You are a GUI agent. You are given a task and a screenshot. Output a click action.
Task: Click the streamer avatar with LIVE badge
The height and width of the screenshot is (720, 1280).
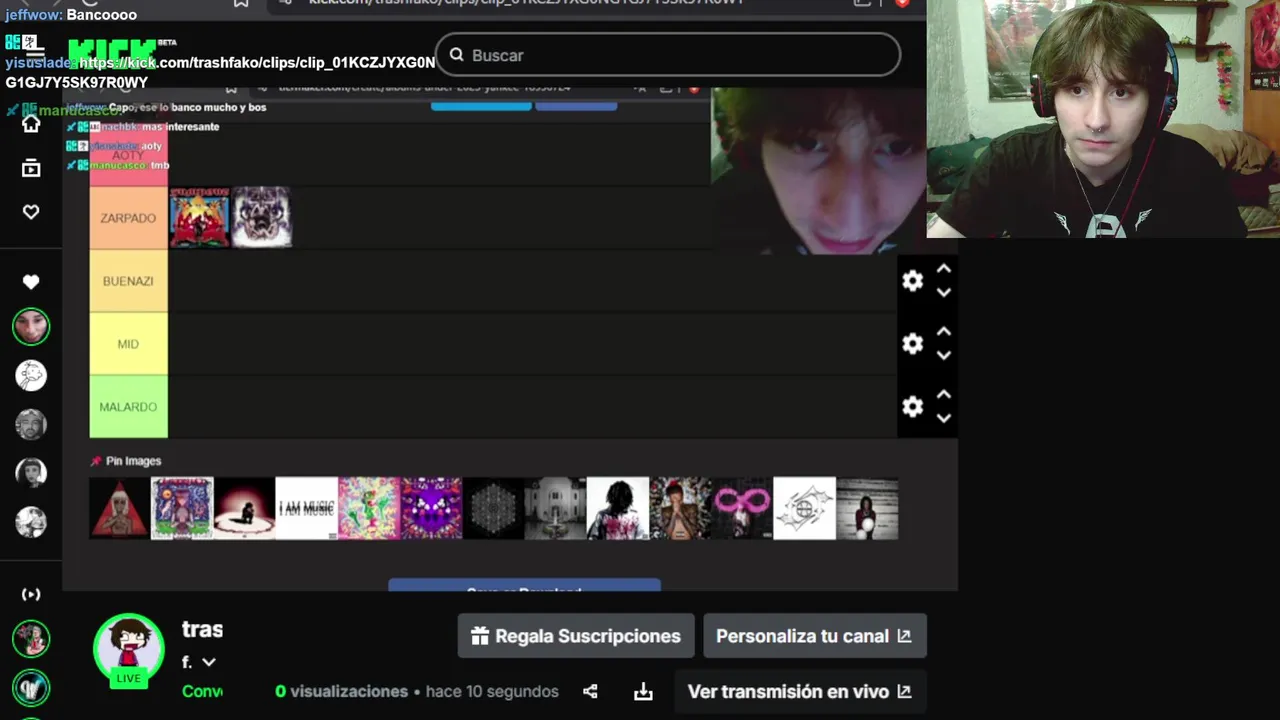129,647
